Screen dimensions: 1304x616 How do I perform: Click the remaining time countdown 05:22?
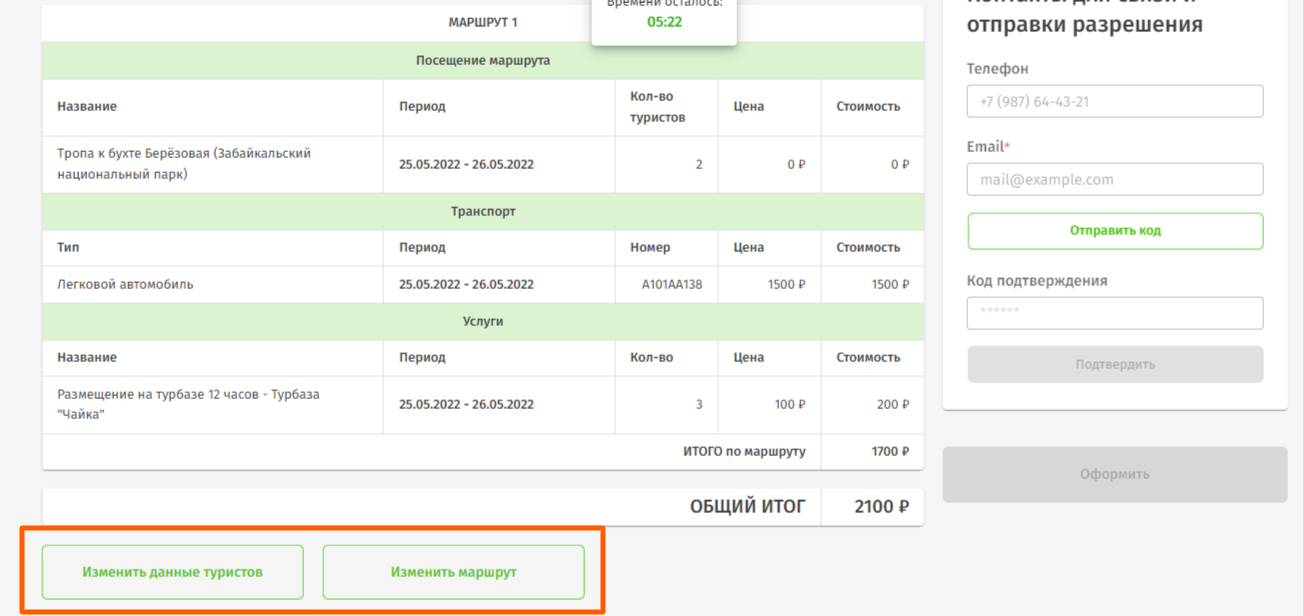pyautogui.click(x=664, y=22)
